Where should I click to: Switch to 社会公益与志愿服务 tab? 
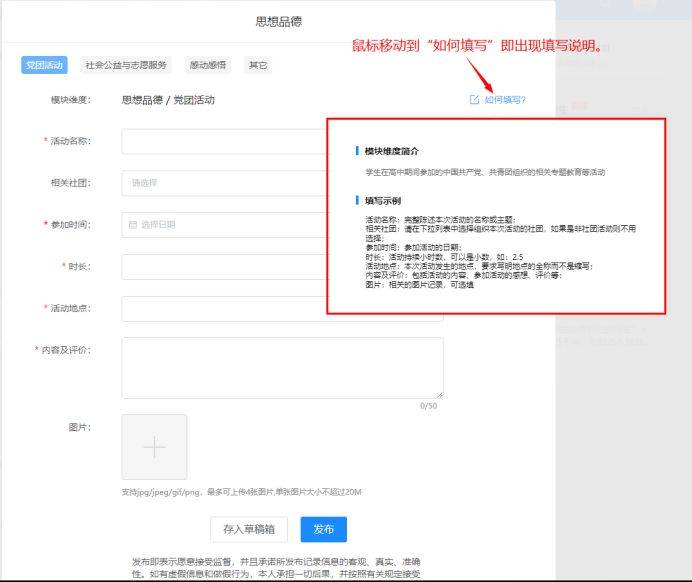[x=126, y=65]
